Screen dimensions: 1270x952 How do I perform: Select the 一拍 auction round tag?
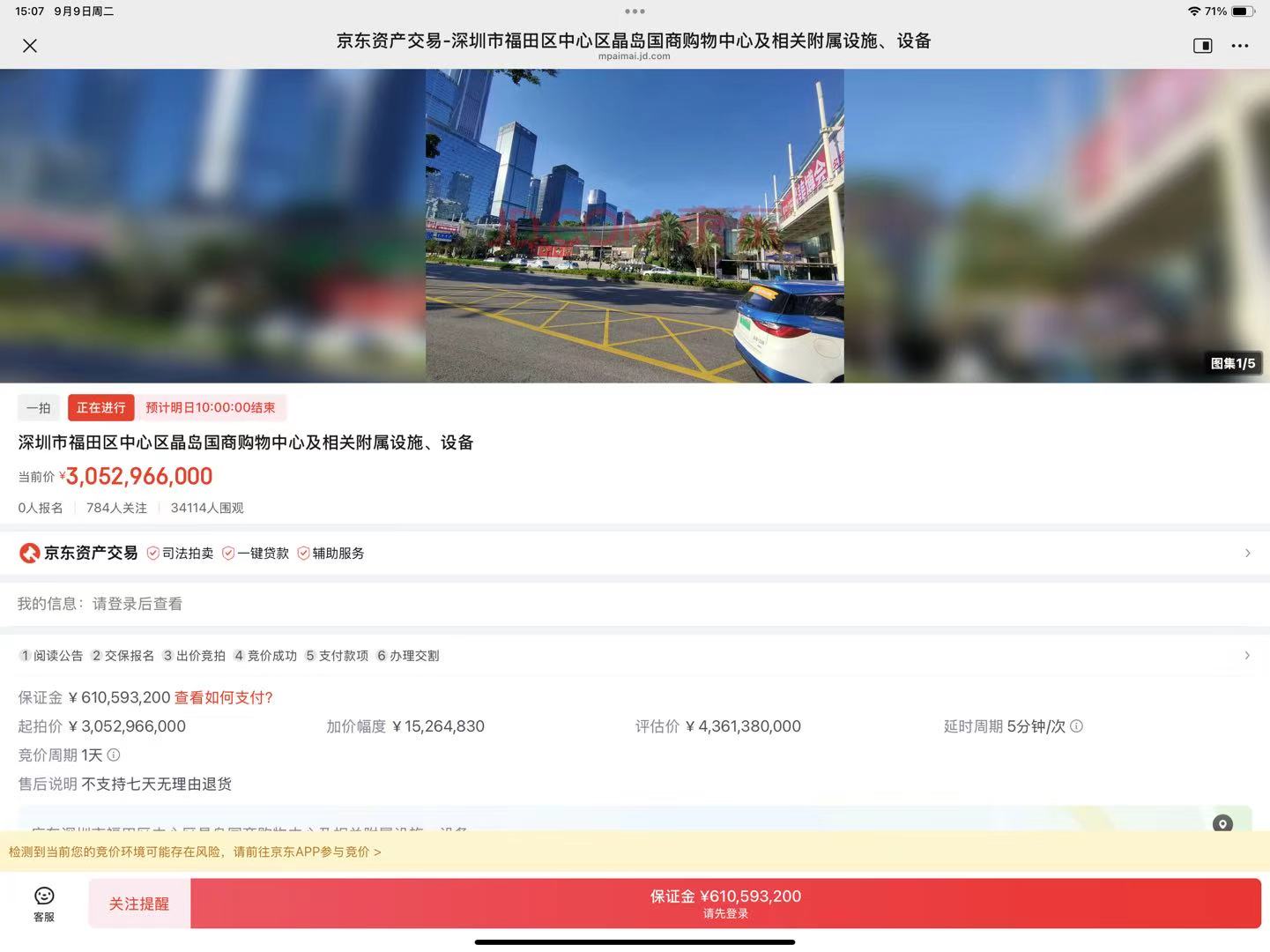click(x=39, y=408)
